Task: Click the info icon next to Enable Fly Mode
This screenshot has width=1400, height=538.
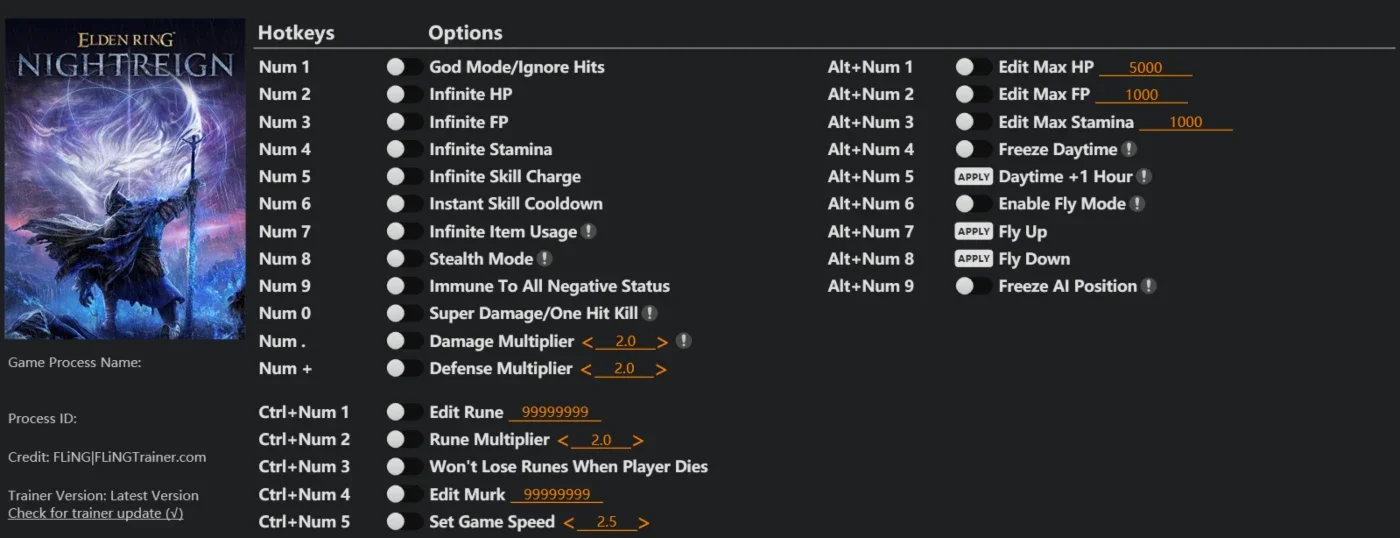Action: click(1138, 204)
